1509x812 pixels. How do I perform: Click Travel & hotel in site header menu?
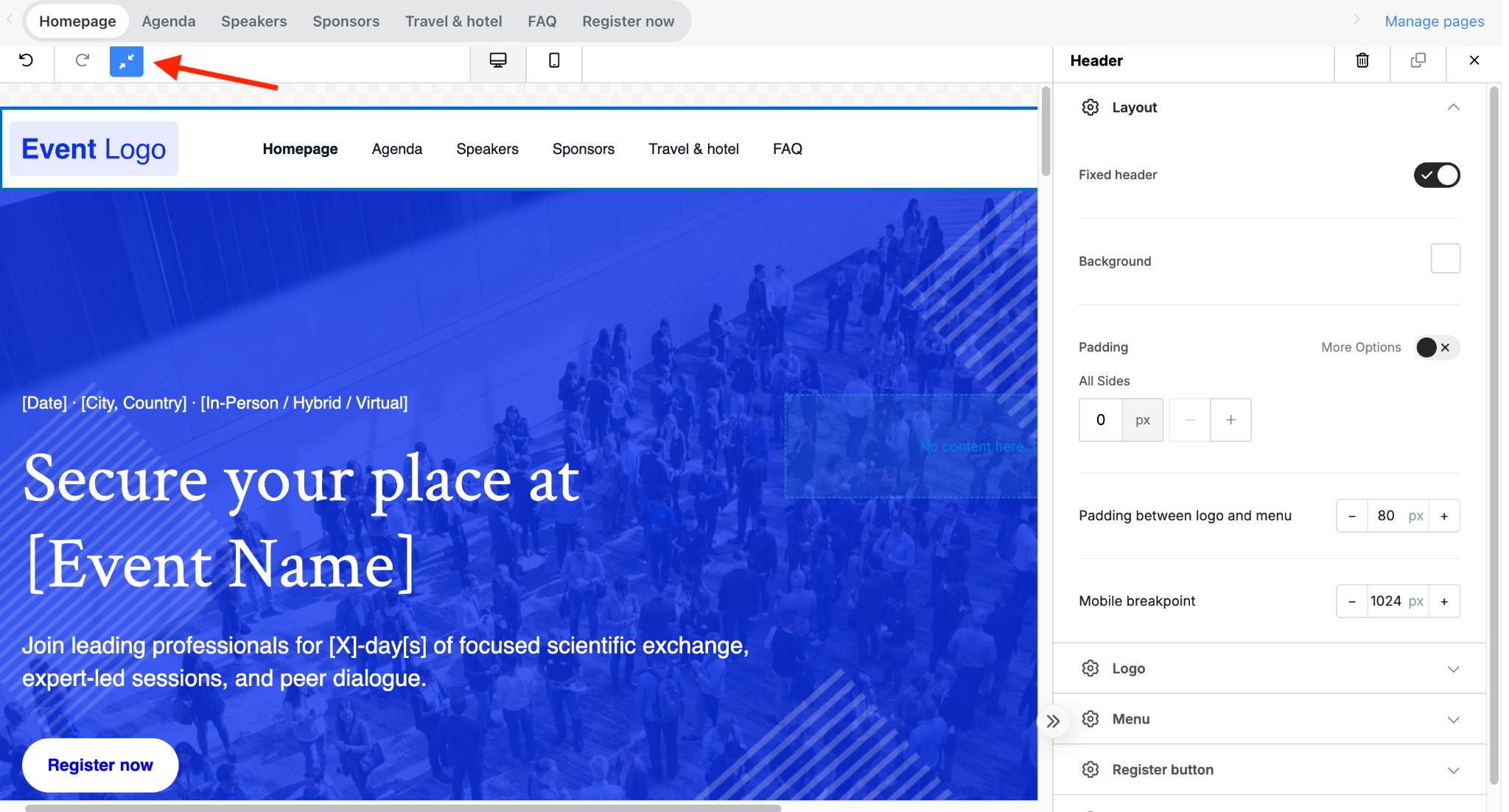pyautogui.click(x=694, y=149)
